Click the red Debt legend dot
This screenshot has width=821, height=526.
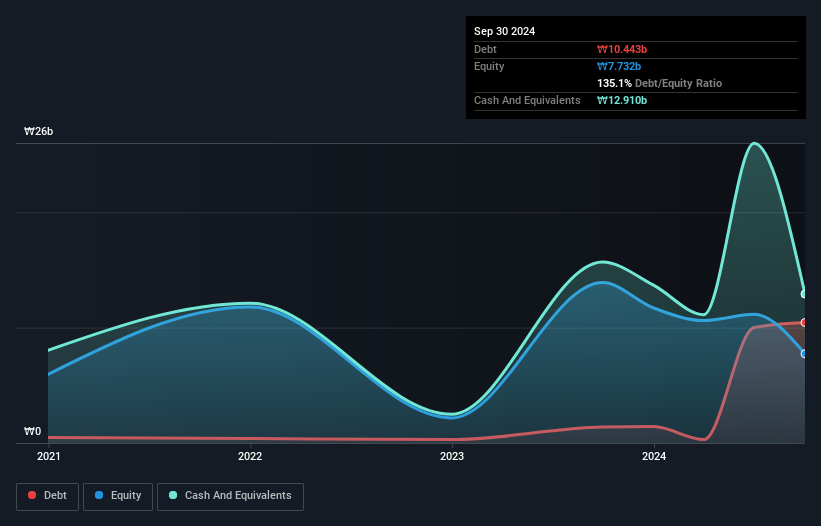point(32,495)
